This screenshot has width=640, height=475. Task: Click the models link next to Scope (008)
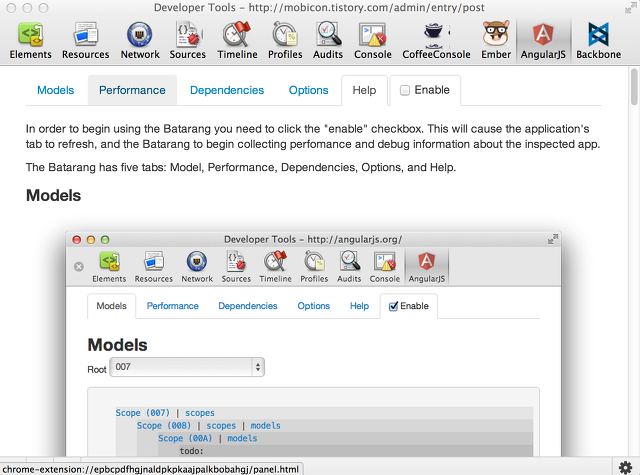265,426
